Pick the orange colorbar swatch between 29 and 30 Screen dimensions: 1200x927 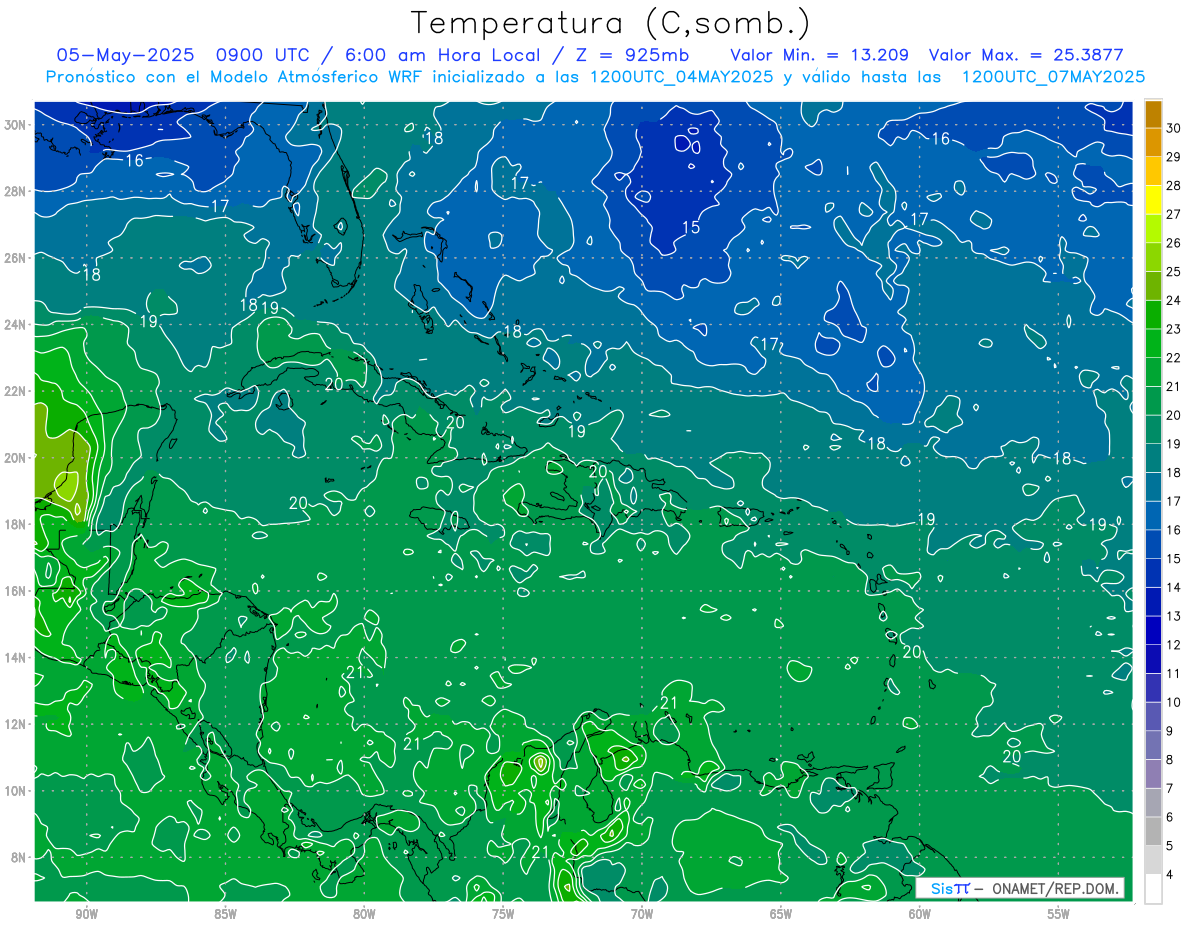(1153, 142)
